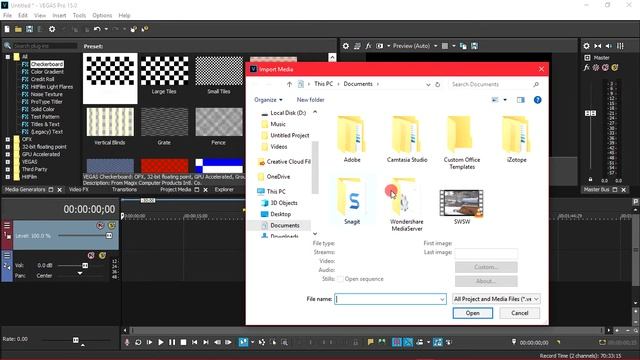The height and width of the screenshot is (360, 640).
Task: Switch to the Transitions tab
Action: (x=124, y=189)
